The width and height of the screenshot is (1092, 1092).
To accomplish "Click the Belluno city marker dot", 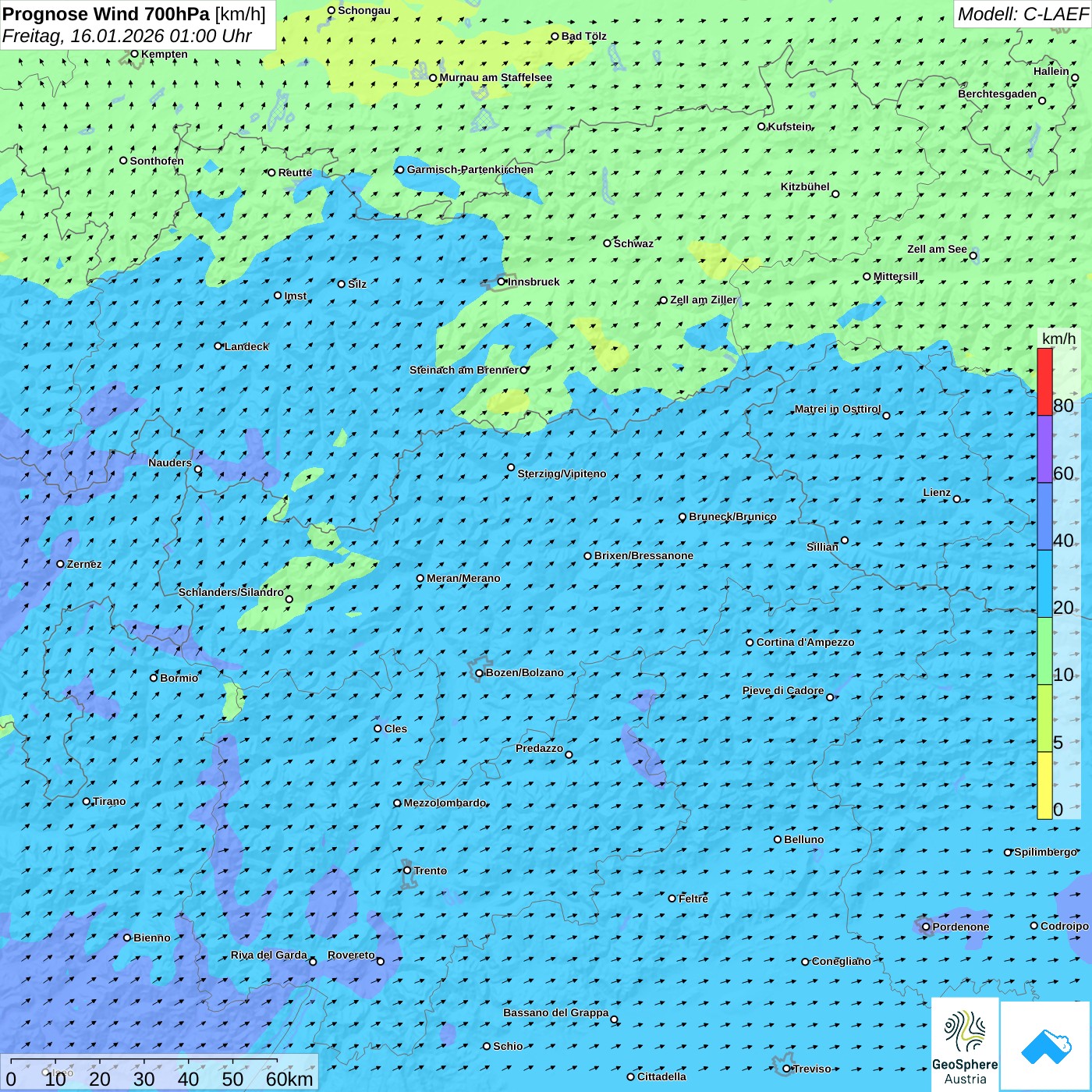I will pos(778,839).
